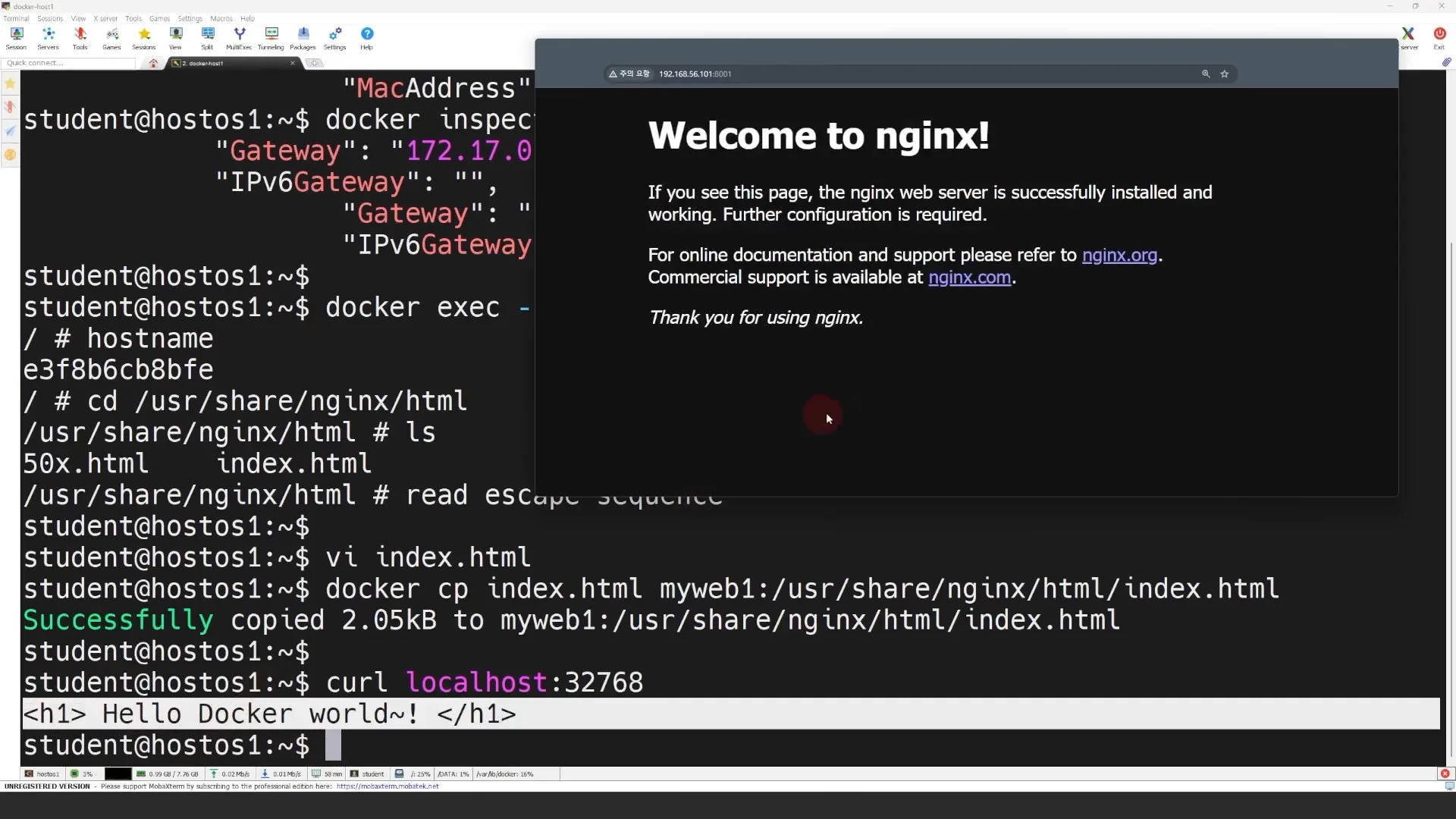The width and height of the screenshot is (1456, 819).
Task: Click the 0.02 Mb/s upload speed entry
Action: coord(230,774)
